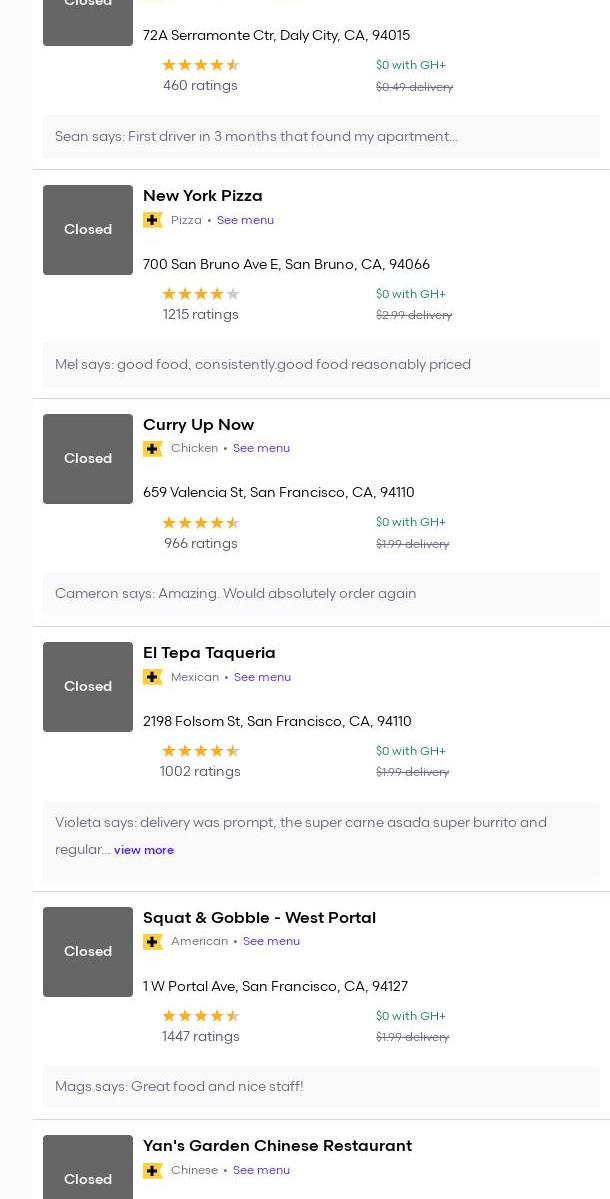This screenshot has height=1199, width=610.
Task: Click the Closed thumbnail for Squat & Gobble
Action: pyautogui.click(x=88, y=952)
